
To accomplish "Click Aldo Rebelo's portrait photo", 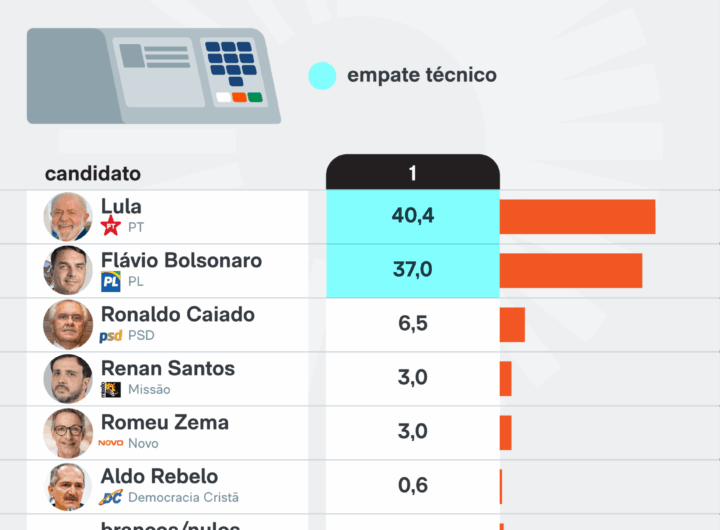I will click(x=68, y=486).
